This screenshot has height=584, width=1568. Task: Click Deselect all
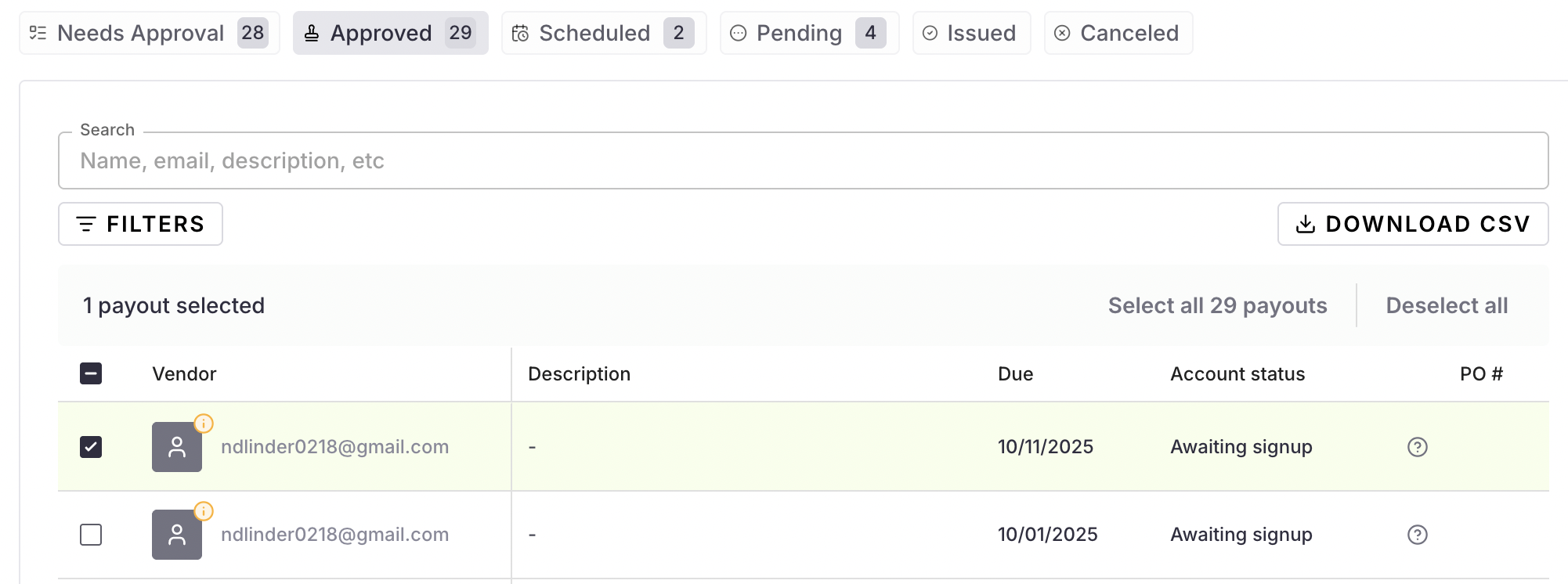[x=1447, y=305]
